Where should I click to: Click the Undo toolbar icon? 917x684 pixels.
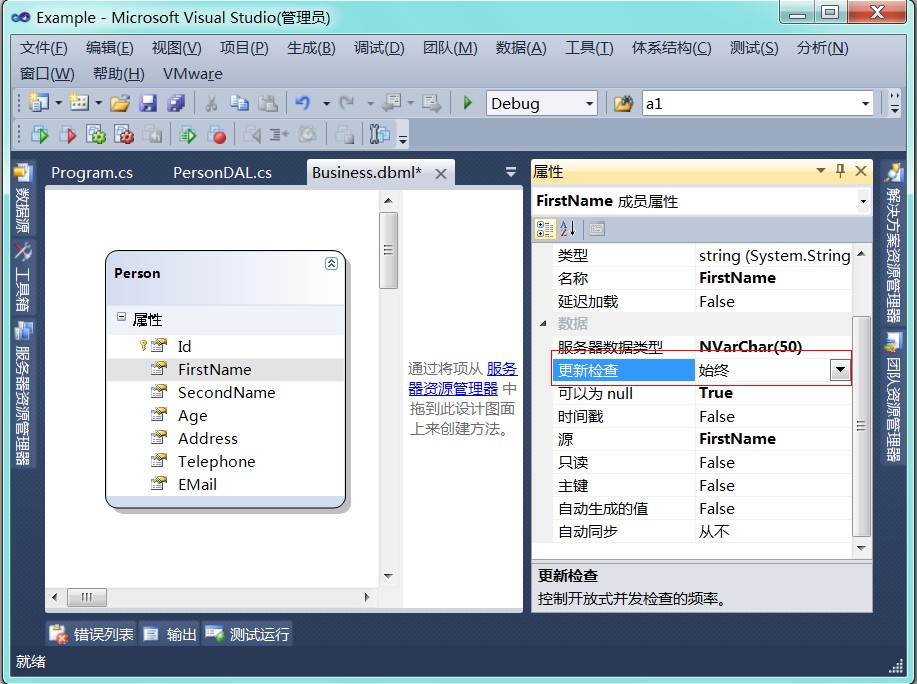(303, 103)
